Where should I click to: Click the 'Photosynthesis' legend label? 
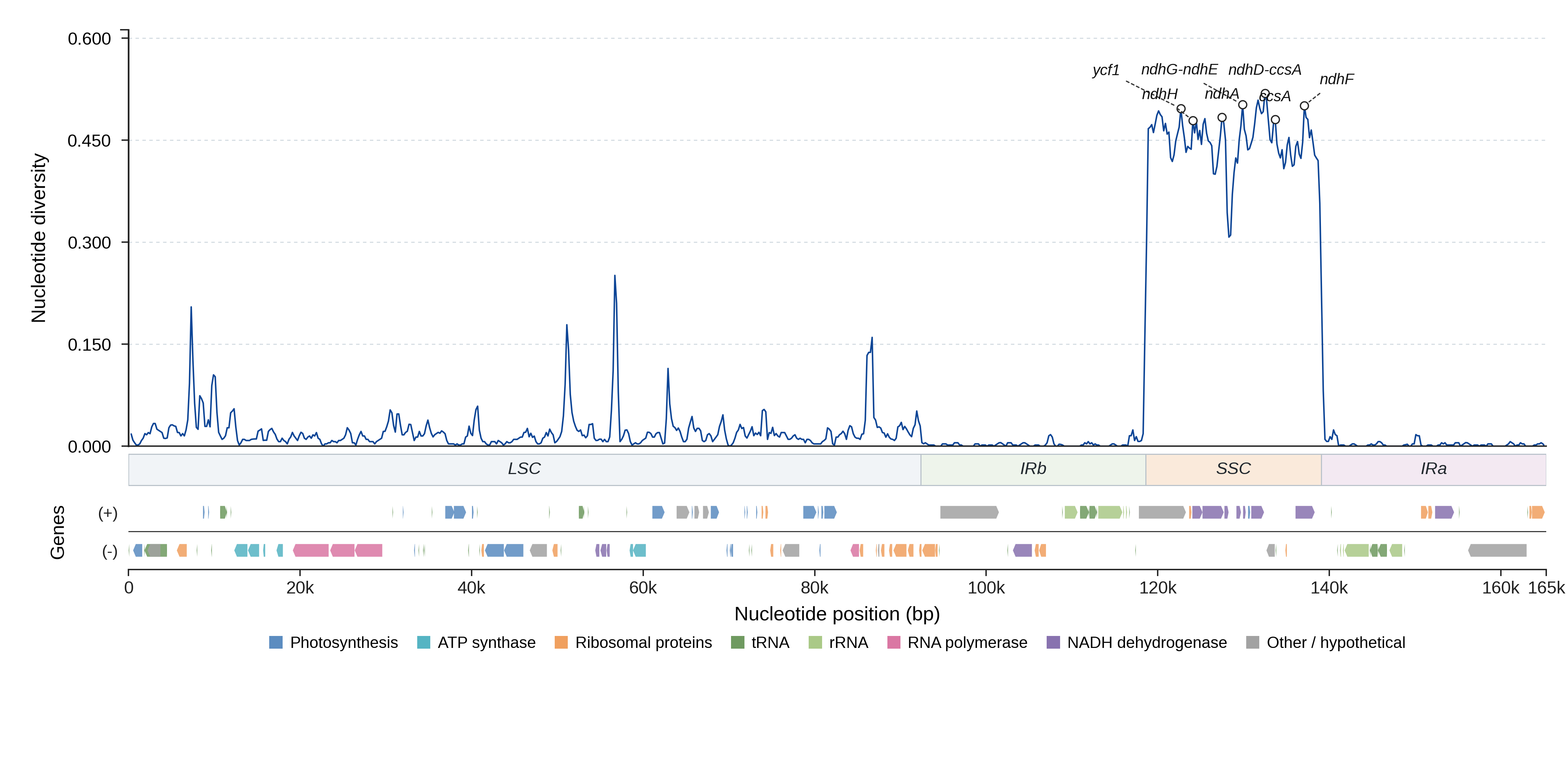click(344, 642)
